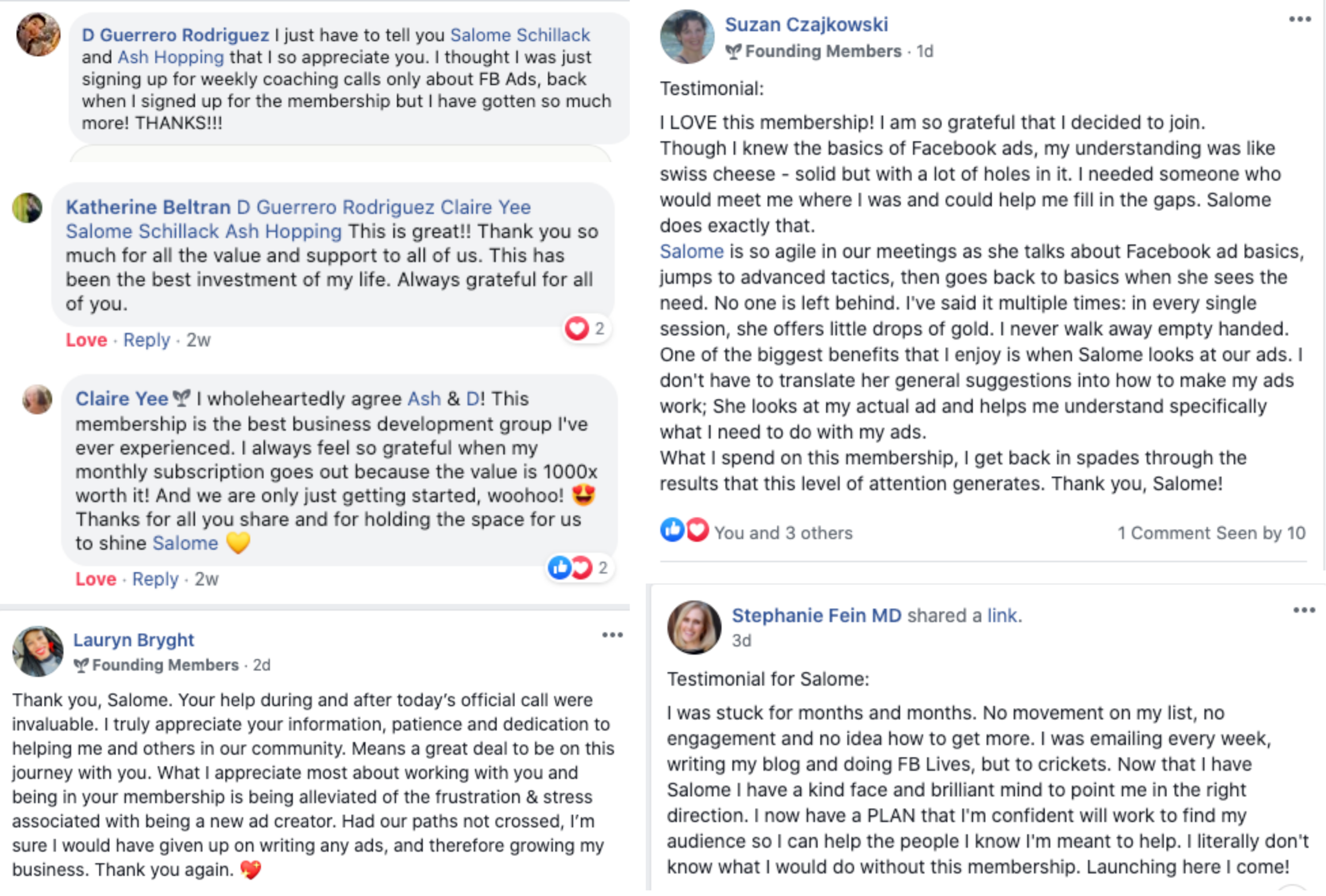Reply to Katherine Beltran's comment

pos(146,340)
